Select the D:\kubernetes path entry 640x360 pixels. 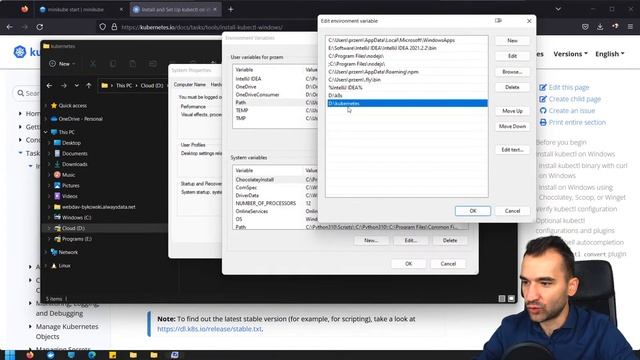[x=407, y=103]
